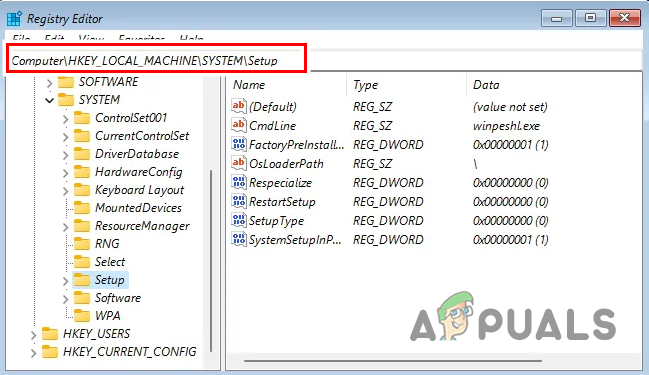The image size is (649, 375).
Task: Click the string icon beside OsLoaderPath
Action: pos(239,163)
